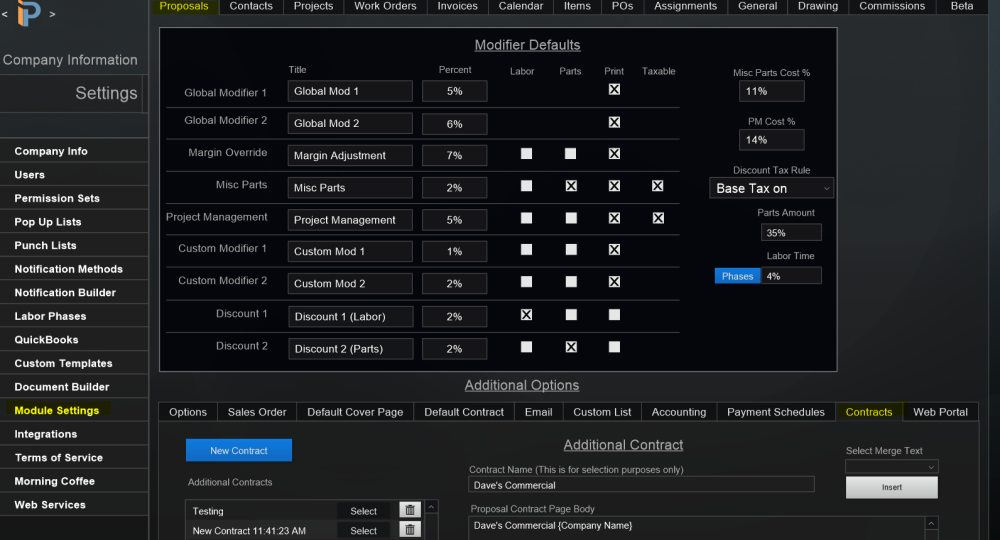Toggle Print checkbox for Global Modifier 2

click(614, 122)
